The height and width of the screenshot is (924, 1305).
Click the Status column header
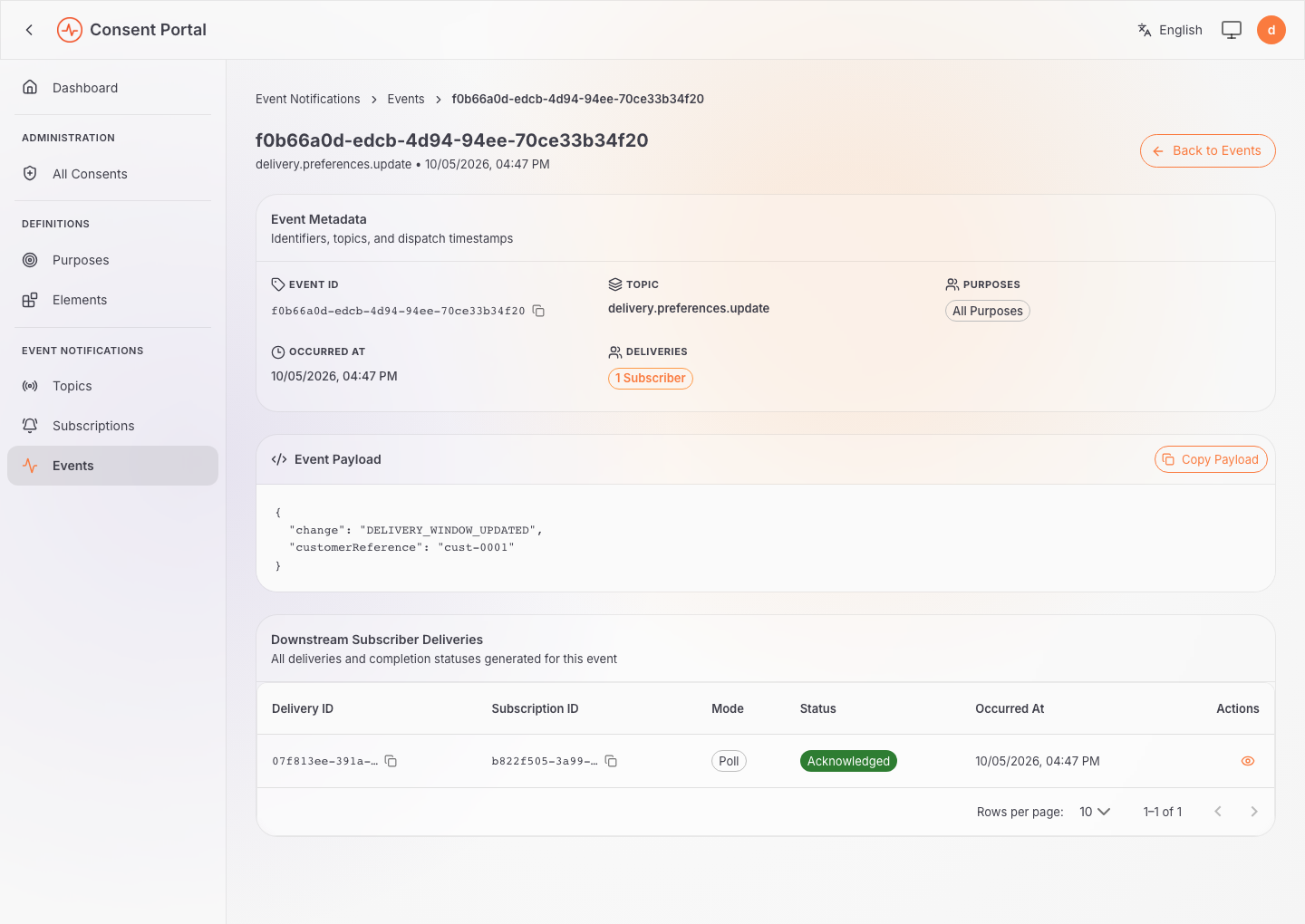pyautogui.click(x=817, y=708)
